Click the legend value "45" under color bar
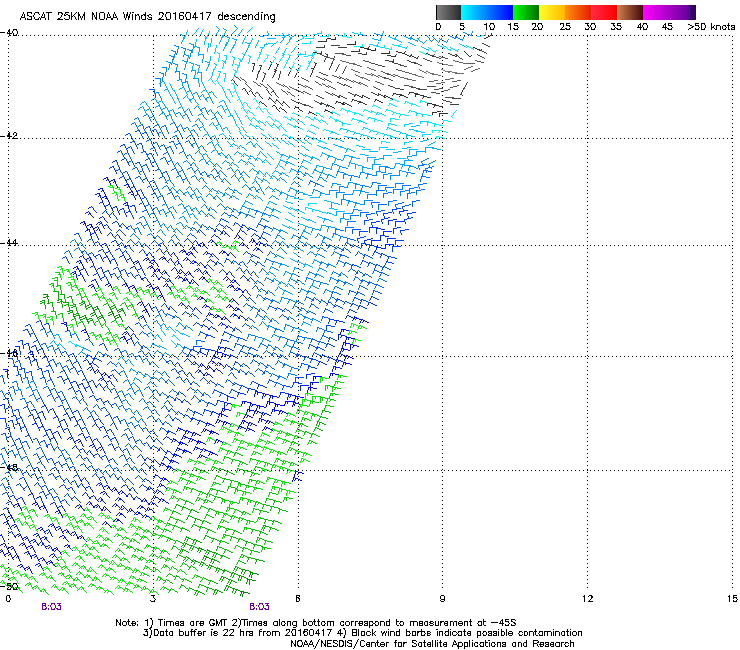The image size is (740, 650). tap(667, 27)
